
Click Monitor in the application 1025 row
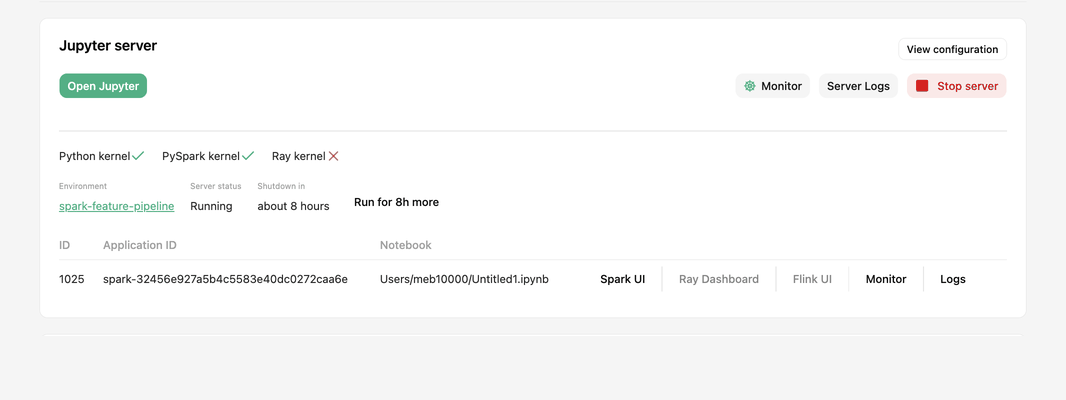pos(886,279)
